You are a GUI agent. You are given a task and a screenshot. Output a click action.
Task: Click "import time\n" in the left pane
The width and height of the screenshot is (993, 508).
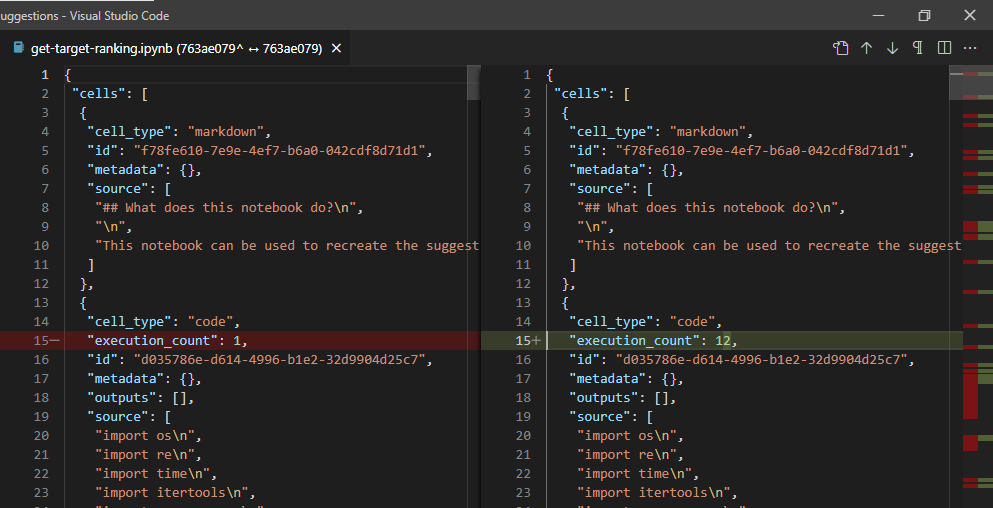click(x=152, y=474)
